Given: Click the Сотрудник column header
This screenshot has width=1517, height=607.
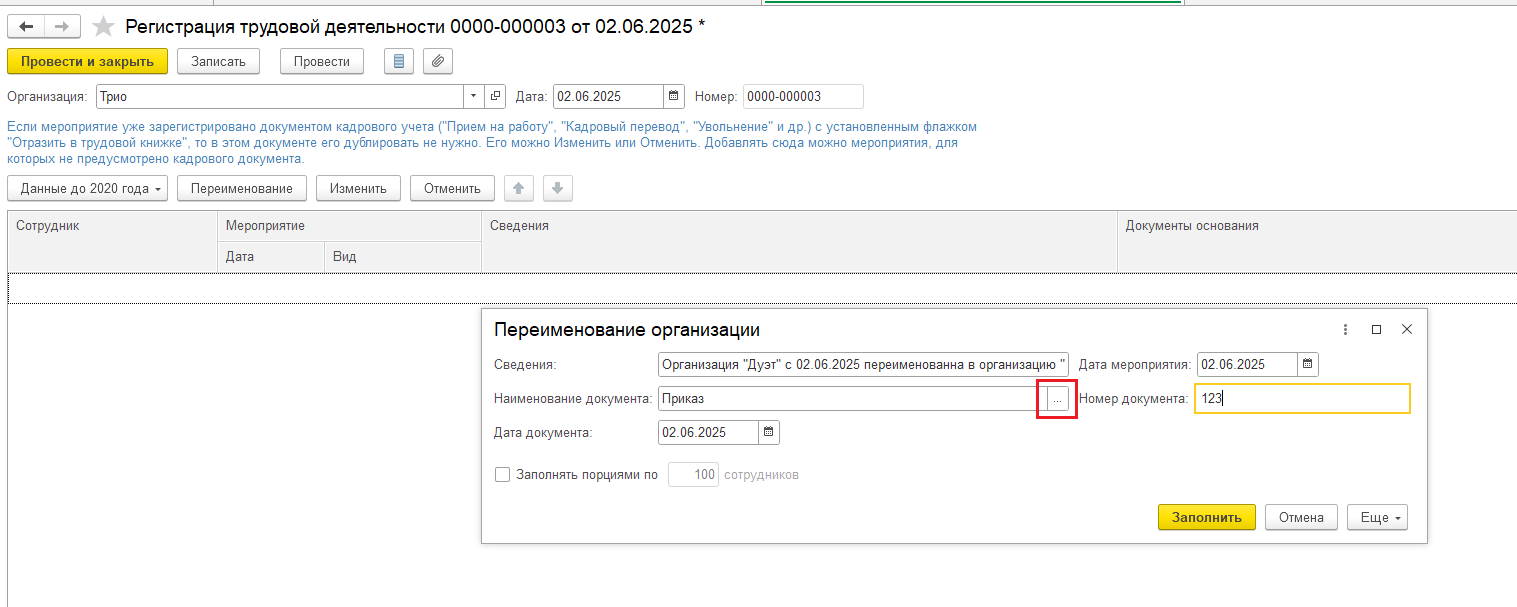Looking at the screenshot, I should coord(112,240).
